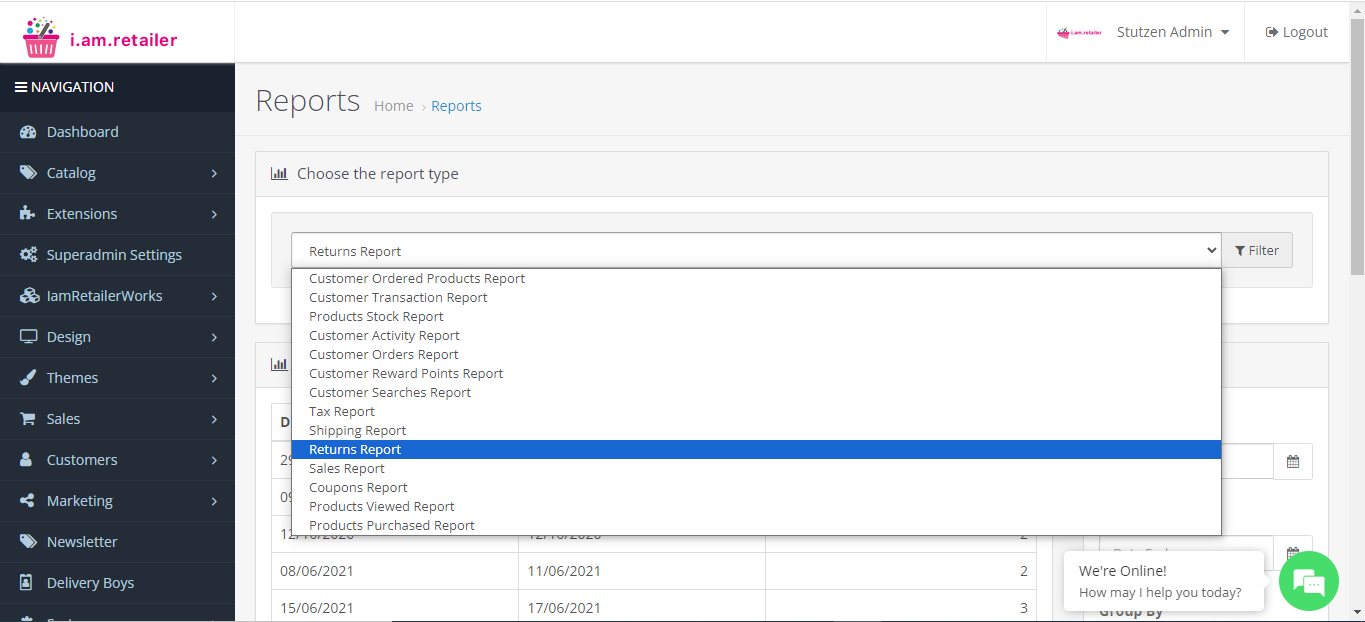Screen dimensions: 1365x622
Task: Click the 08/06/2021 table cell
Action: click(x=395, y=571)
